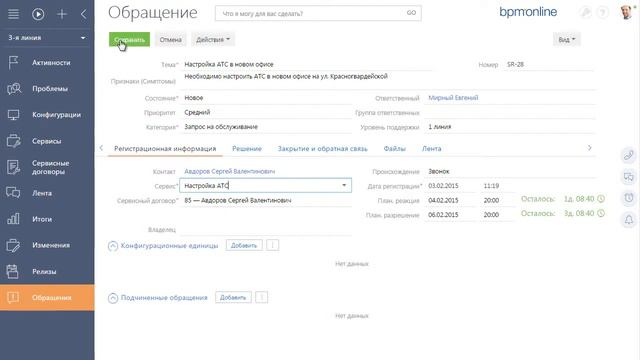This screenshot has height=360, width=640.
Task: Click the Признаки (Симптомы) text
Action: click(x=286, y=76)
